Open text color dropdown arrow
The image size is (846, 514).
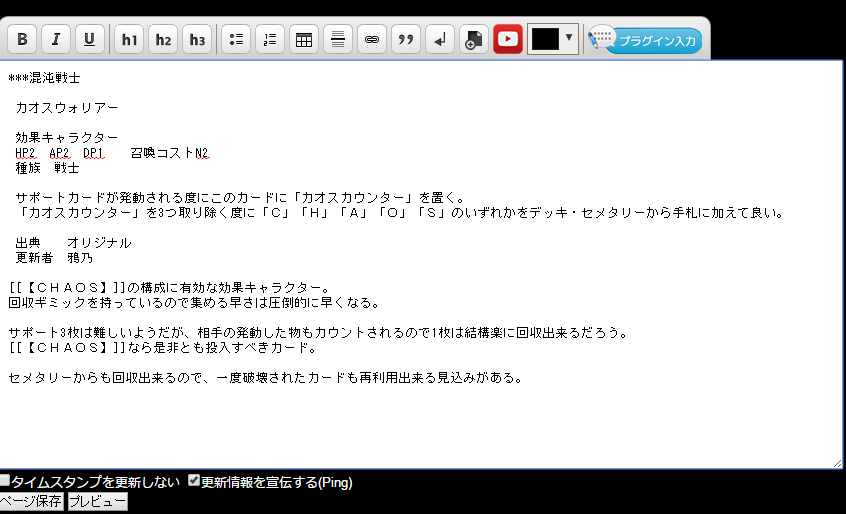569,37
